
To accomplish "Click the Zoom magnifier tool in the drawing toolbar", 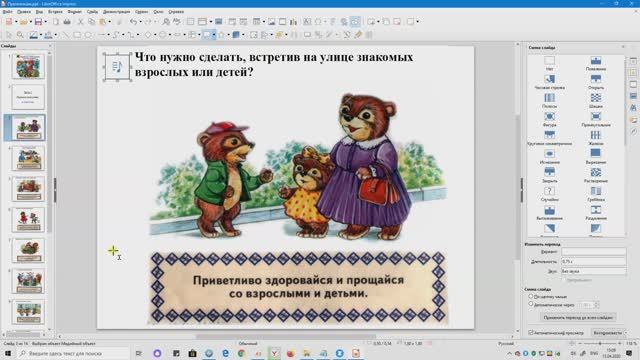I will [20, 35].
